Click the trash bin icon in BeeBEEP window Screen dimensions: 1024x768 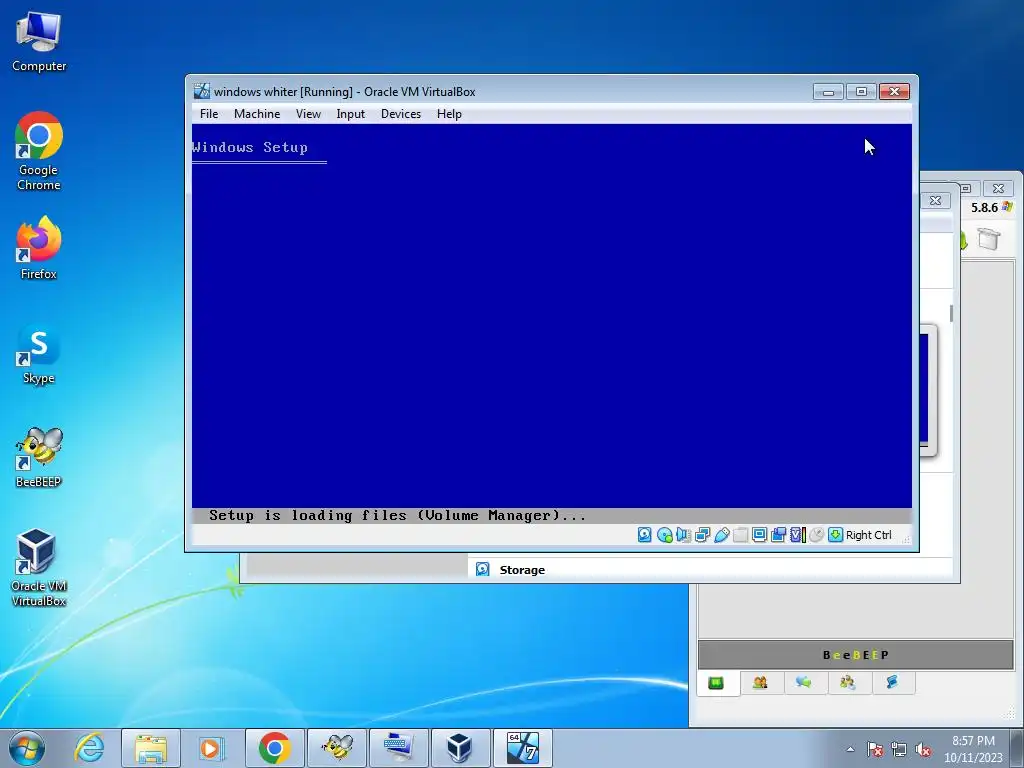(x=988, y=238)
